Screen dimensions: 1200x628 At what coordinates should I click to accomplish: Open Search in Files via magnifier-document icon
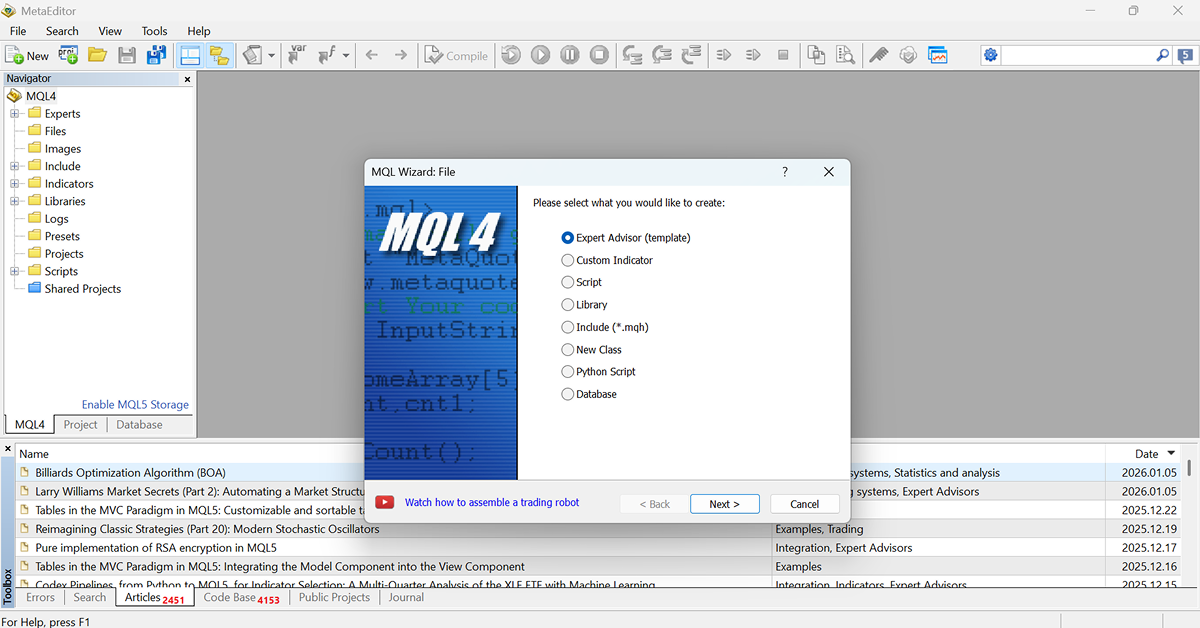click(846, 55)
